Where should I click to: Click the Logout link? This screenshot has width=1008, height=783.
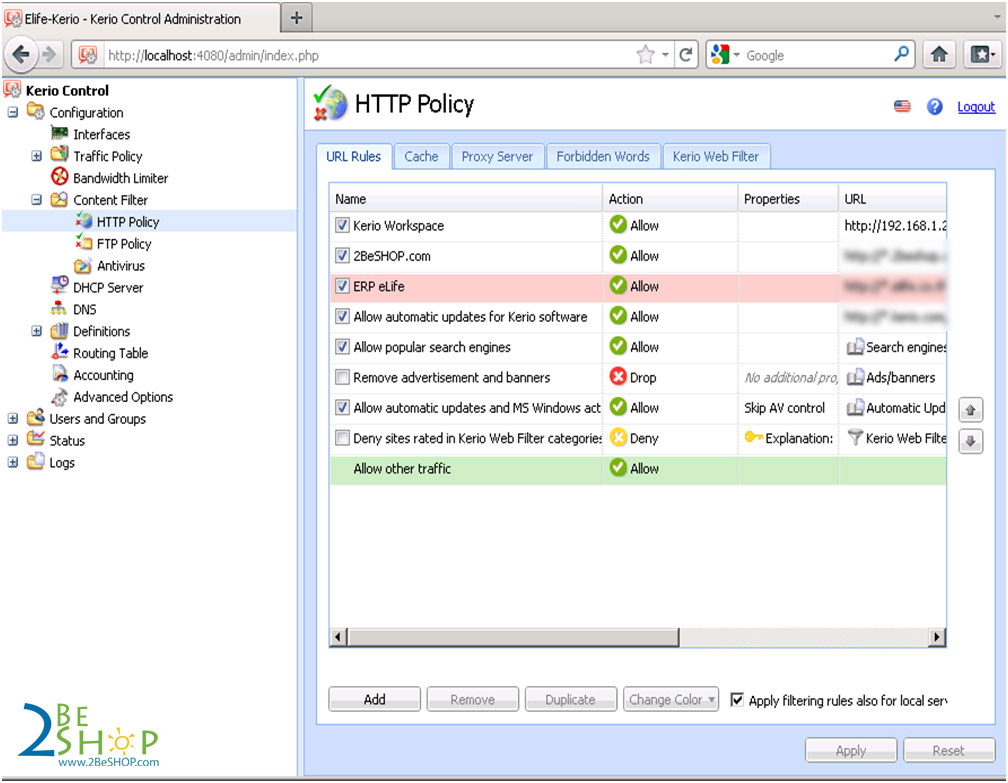(976, 107)
